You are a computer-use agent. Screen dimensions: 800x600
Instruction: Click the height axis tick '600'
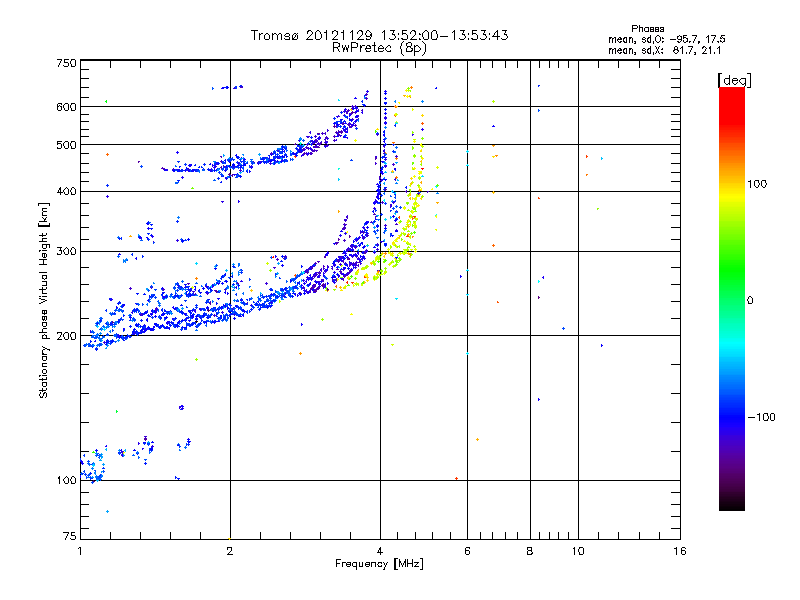66,107
